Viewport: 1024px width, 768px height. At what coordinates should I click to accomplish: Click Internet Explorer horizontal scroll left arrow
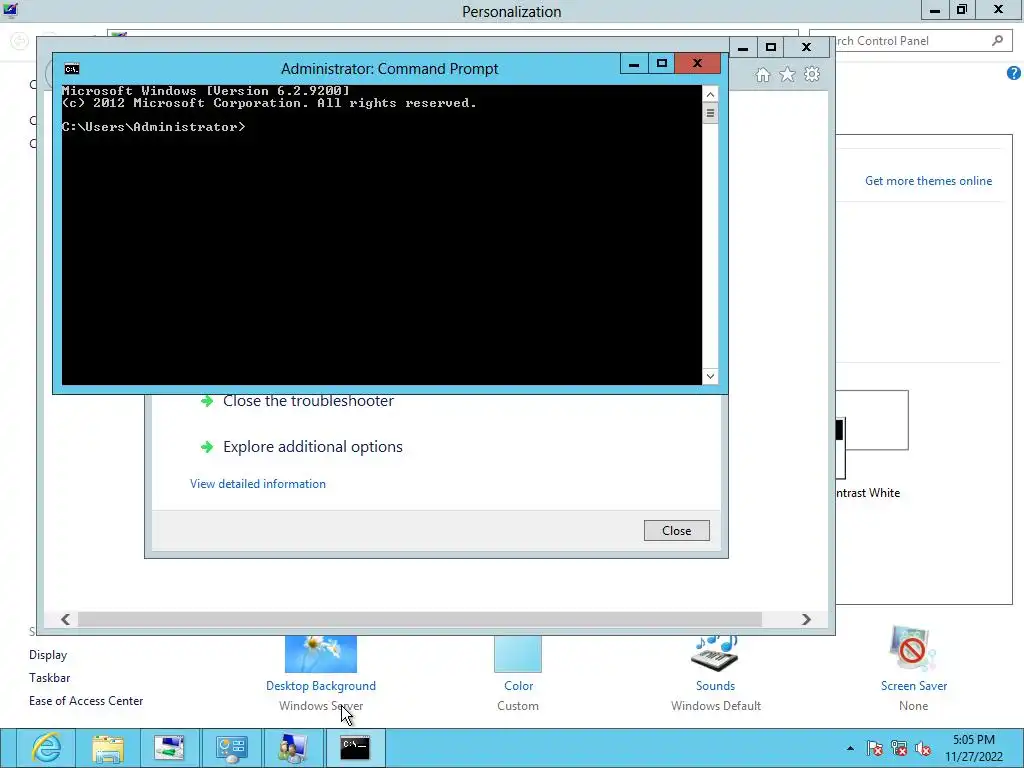pyautogui.click(x=65, y=619)
